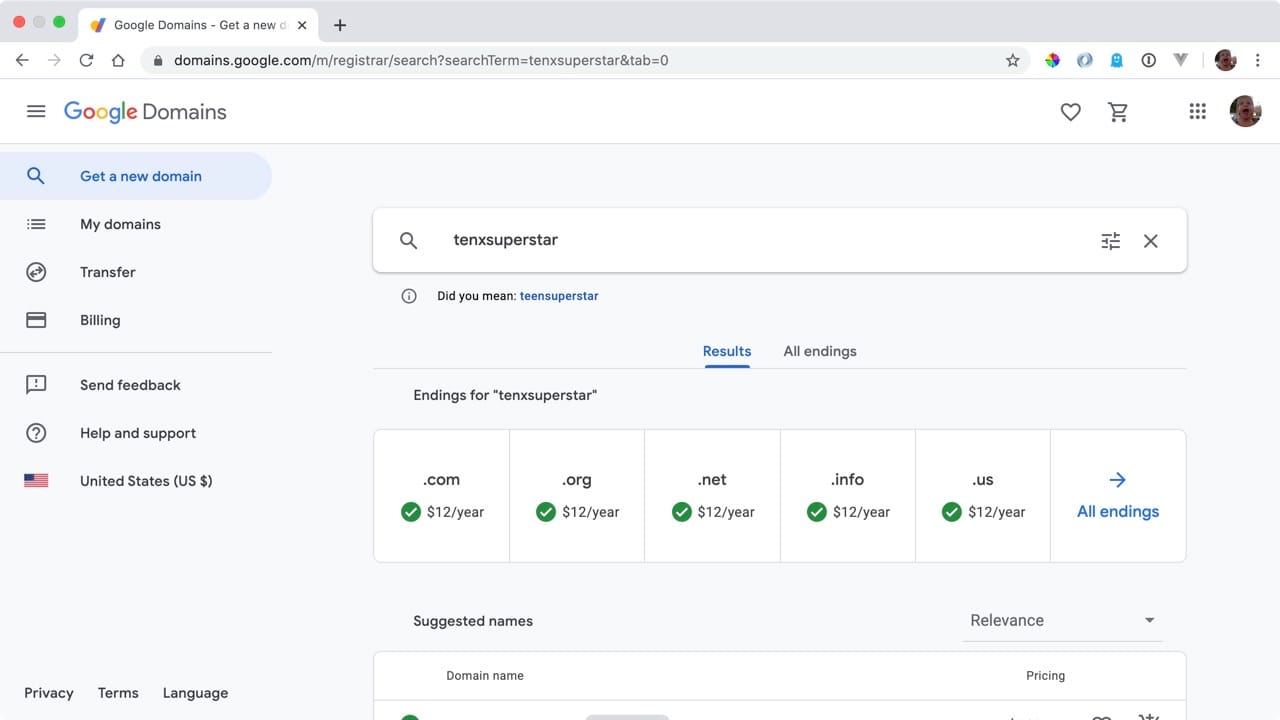
Task: Bookmark this page with the star icon
Action: click(x=1012, y=60)
